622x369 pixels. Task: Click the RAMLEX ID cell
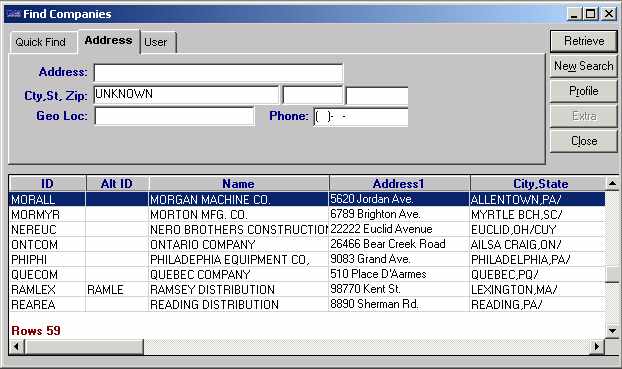[47, 290]
